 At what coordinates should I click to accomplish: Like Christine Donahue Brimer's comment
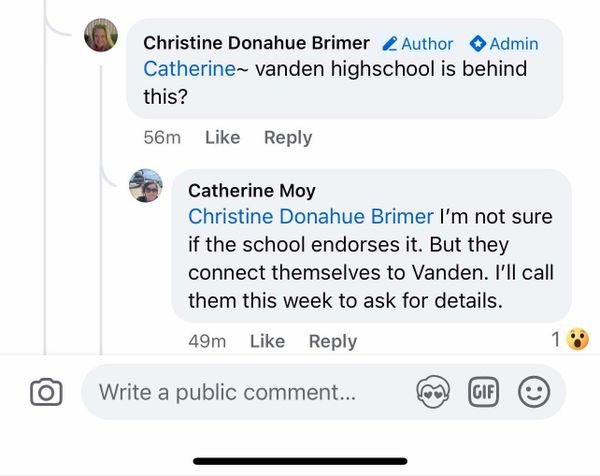tap(222, 137)
